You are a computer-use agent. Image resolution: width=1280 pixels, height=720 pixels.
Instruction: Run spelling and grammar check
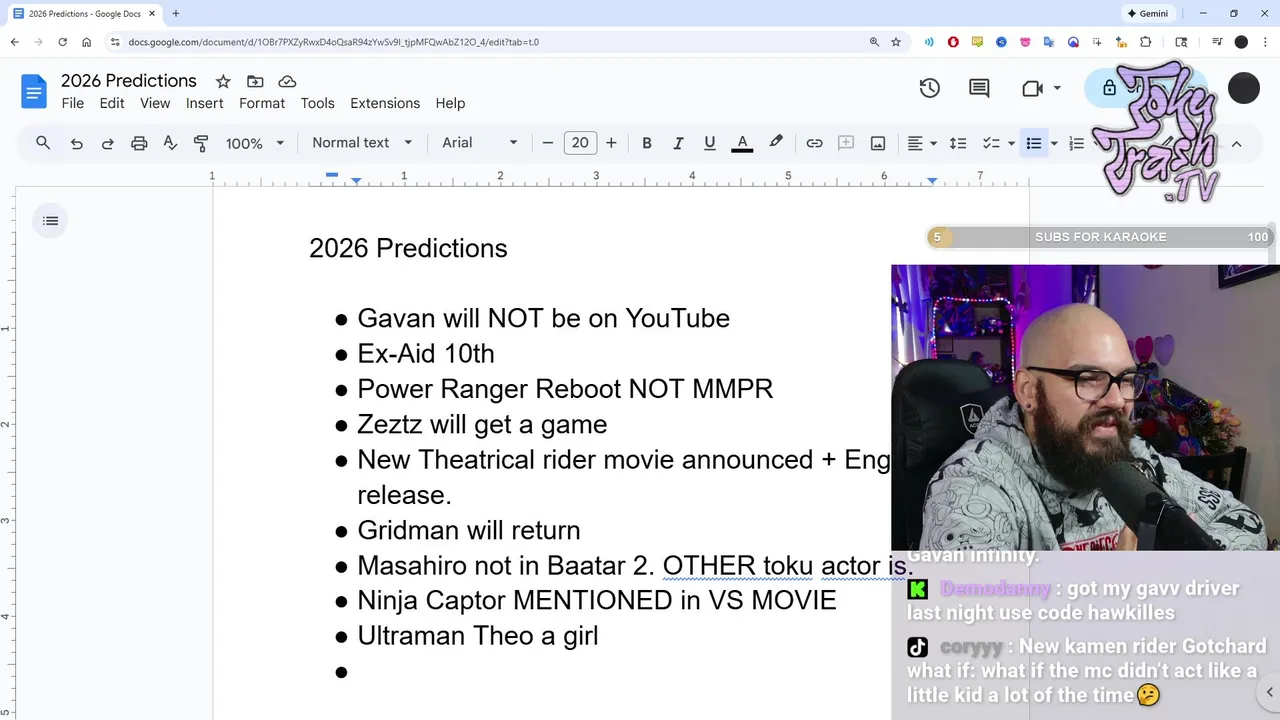[x=170, y=143]
